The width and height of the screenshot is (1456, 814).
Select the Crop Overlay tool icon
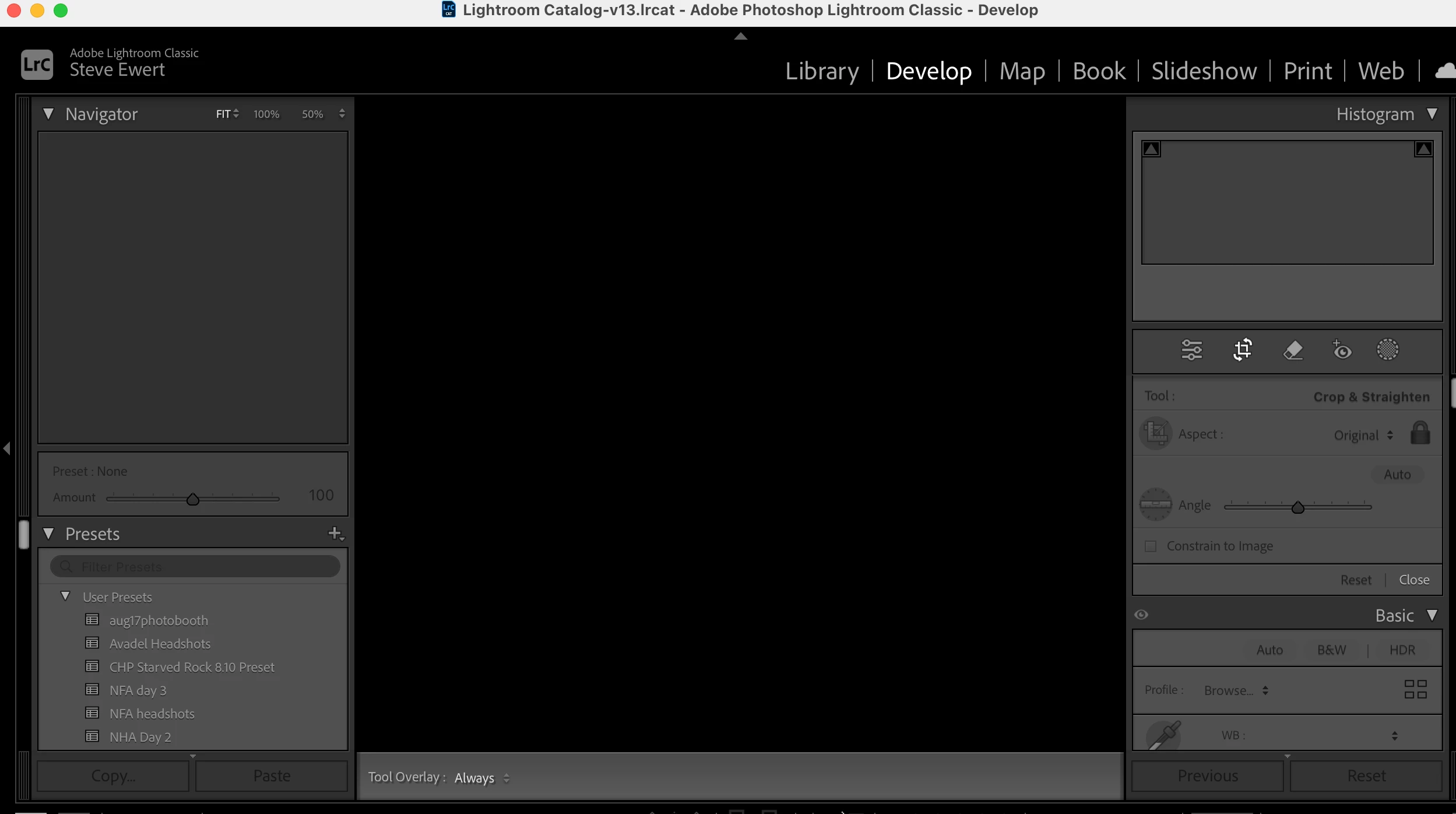coord(1242,350)
